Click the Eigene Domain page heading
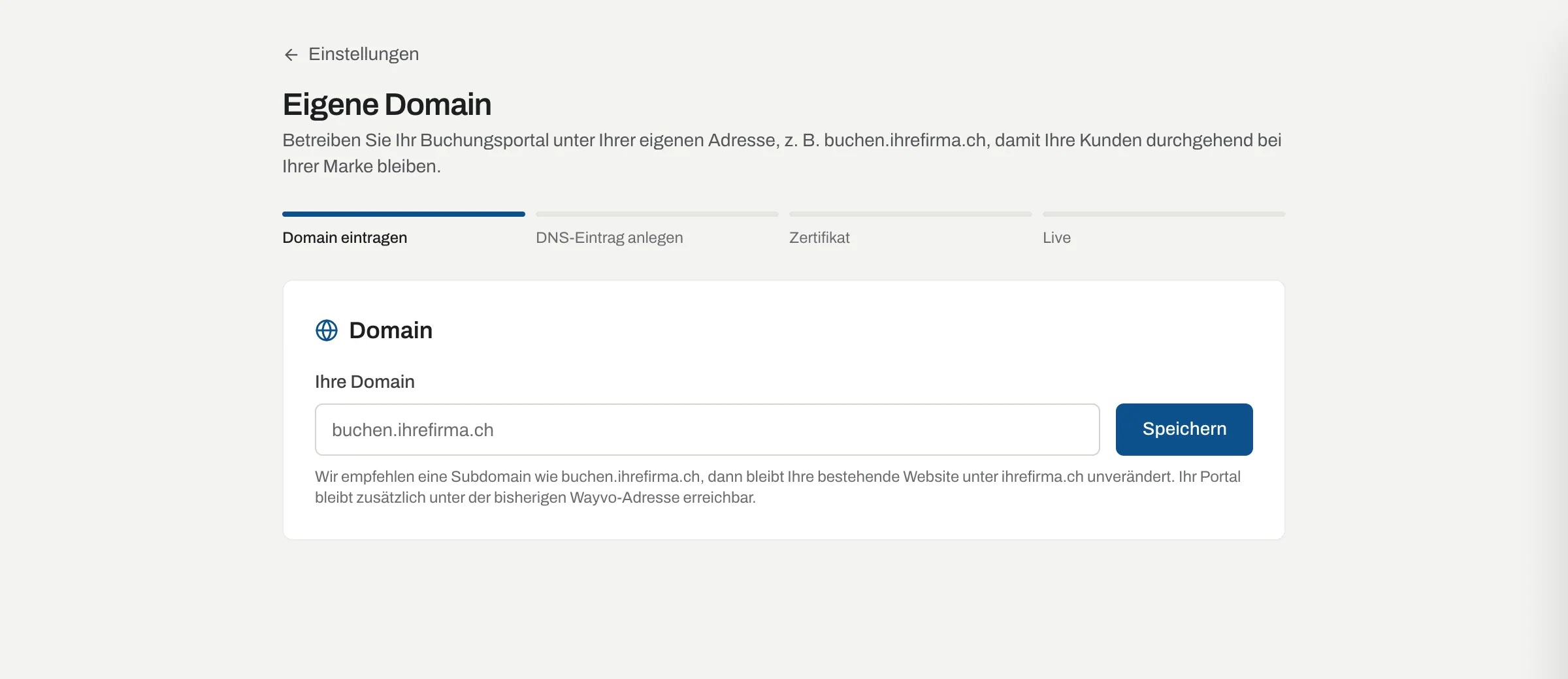The height and width of the screenshot is (679, 1568). tap(387, 104)
